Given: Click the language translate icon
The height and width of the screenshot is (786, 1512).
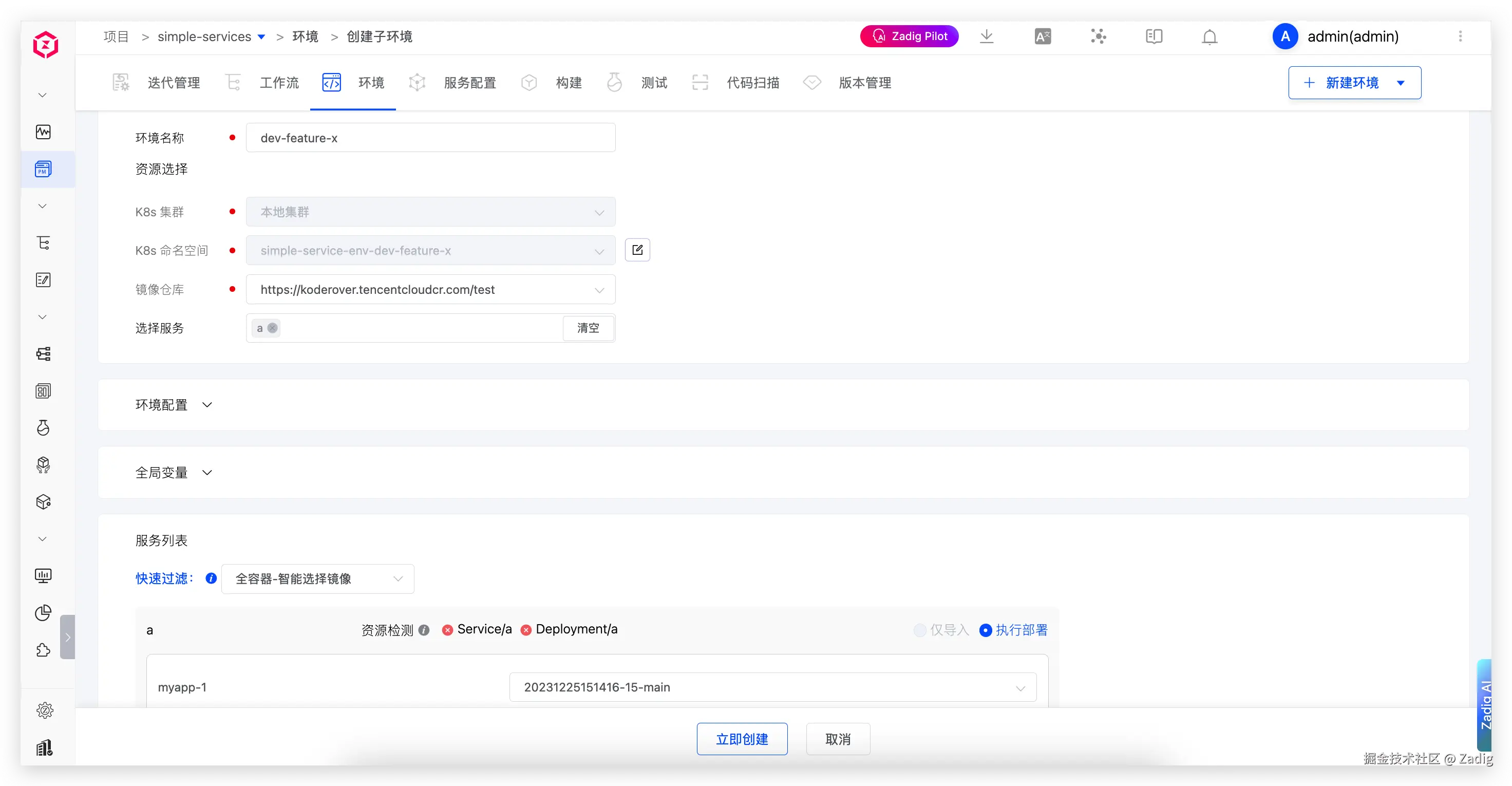Looking at the screenshot, I should (1043, 37).
